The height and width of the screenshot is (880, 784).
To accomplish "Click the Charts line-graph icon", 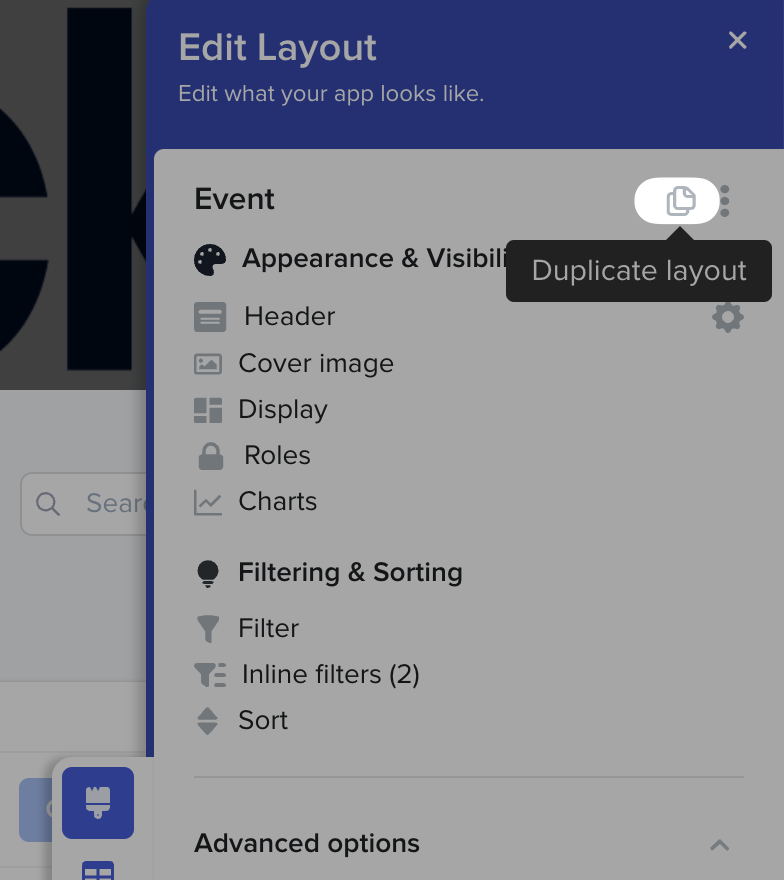I will tap(208, 502).
